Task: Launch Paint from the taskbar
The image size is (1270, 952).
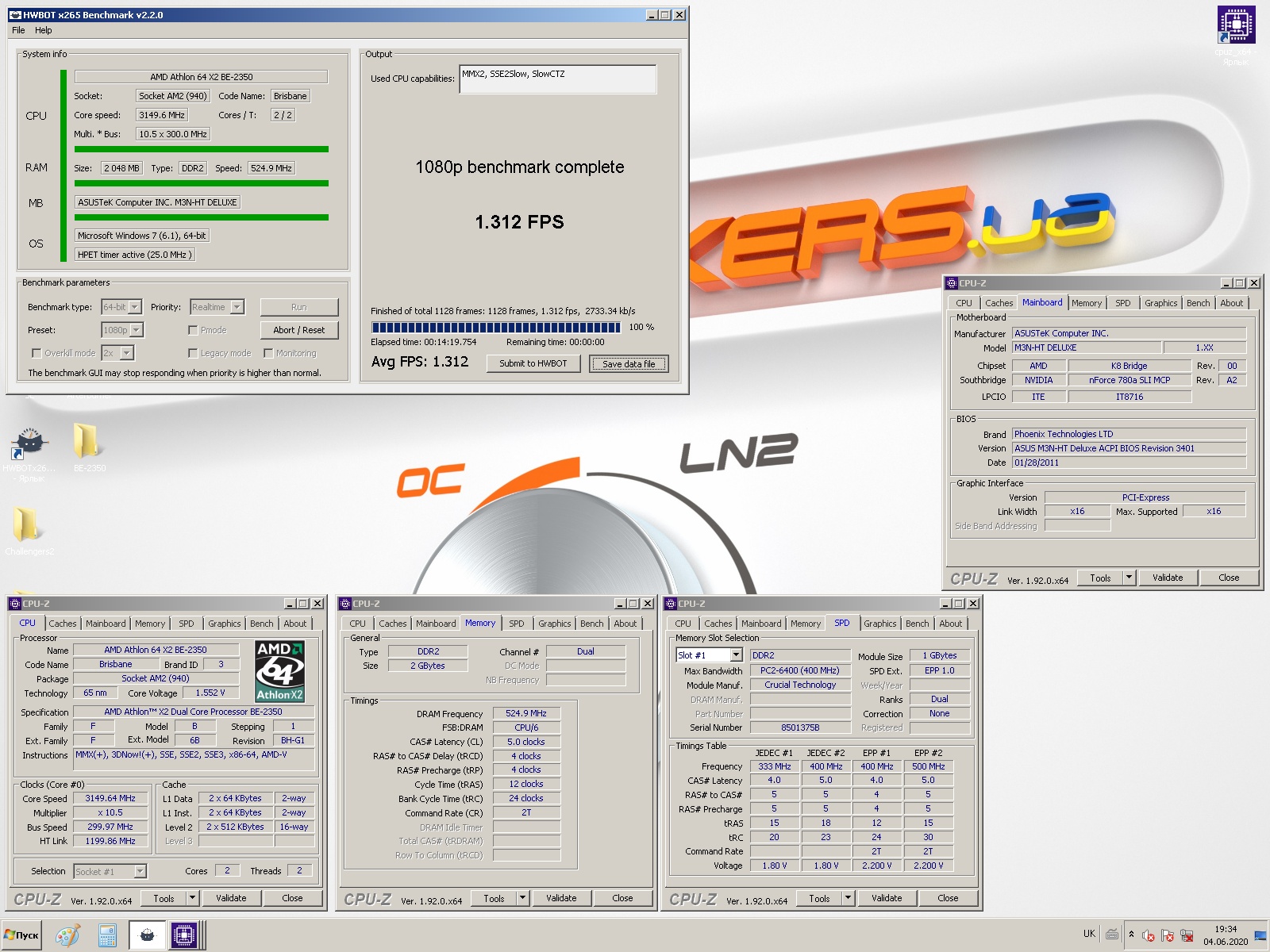Action: tap(67, 935)
